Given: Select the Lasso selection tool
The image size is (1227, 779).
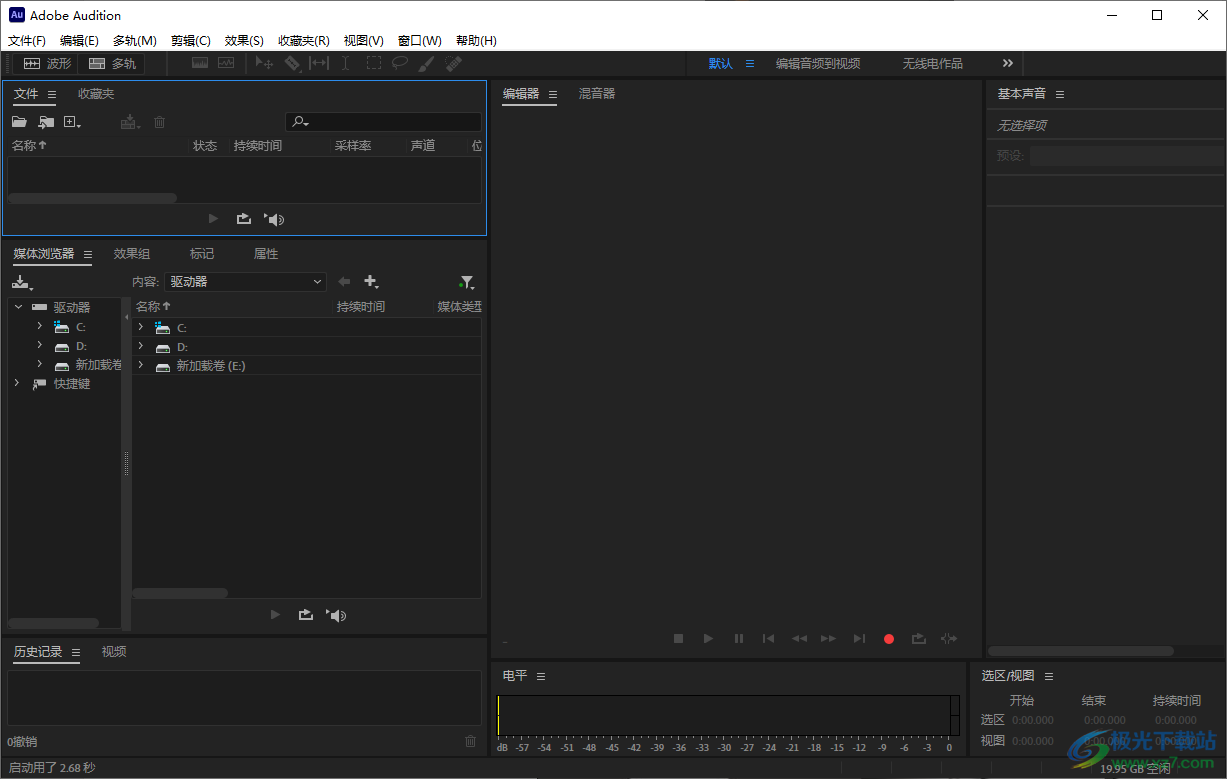Looking at the screenshot, I should pos(400,63).
